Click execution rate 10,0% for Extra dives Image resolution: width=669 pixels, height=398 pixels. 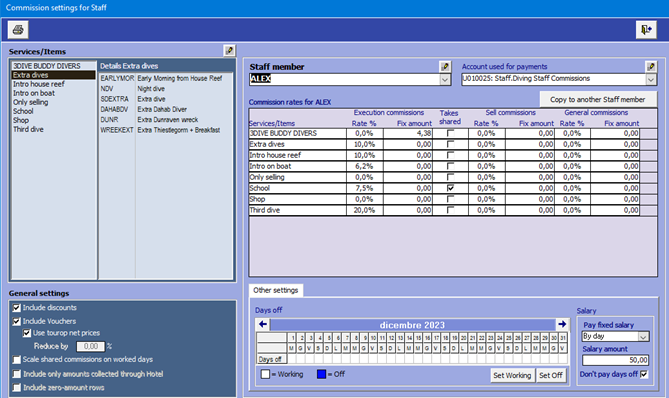[x=364, y=144]
